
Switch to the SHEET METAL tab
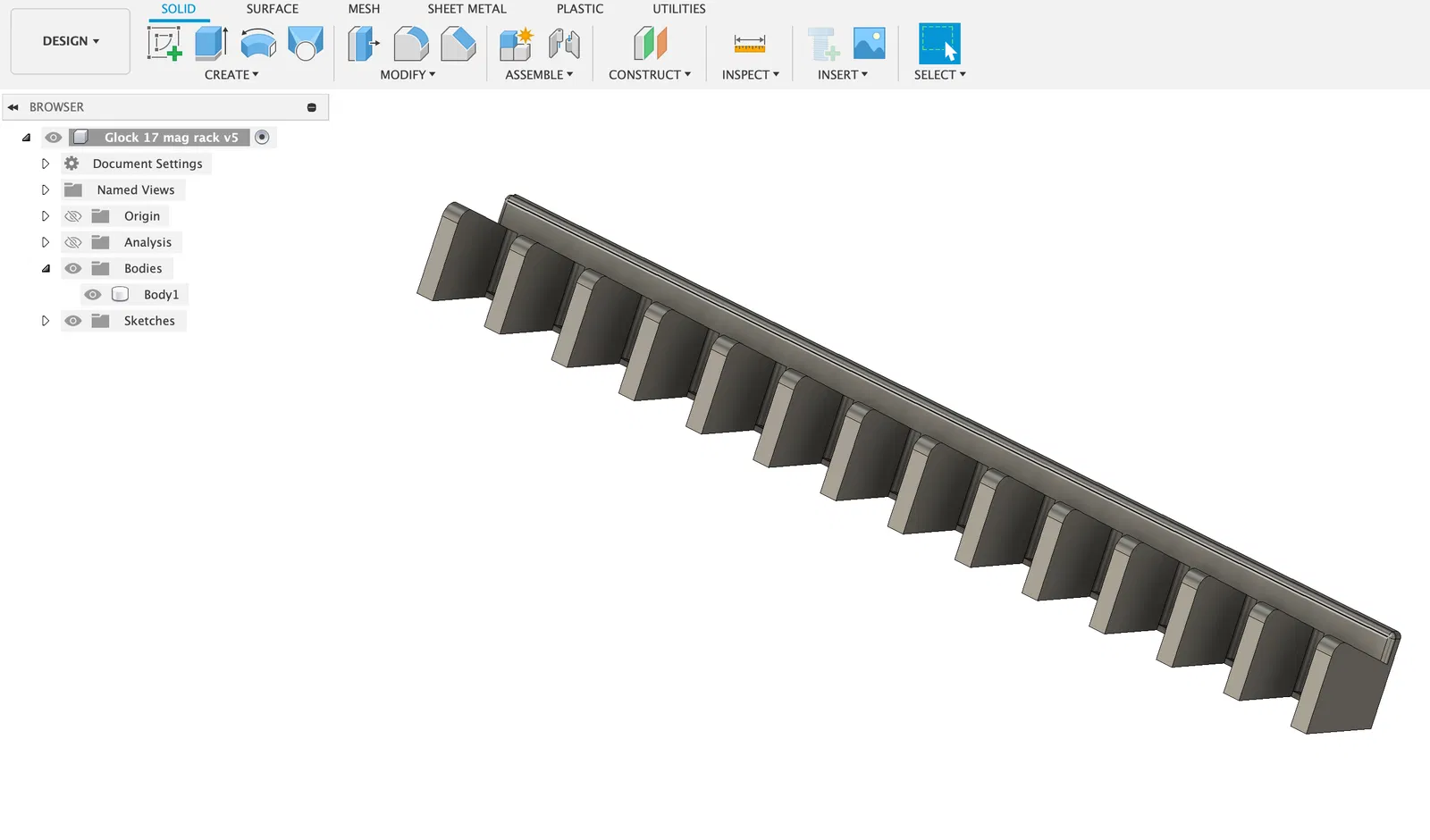point(467,9)
